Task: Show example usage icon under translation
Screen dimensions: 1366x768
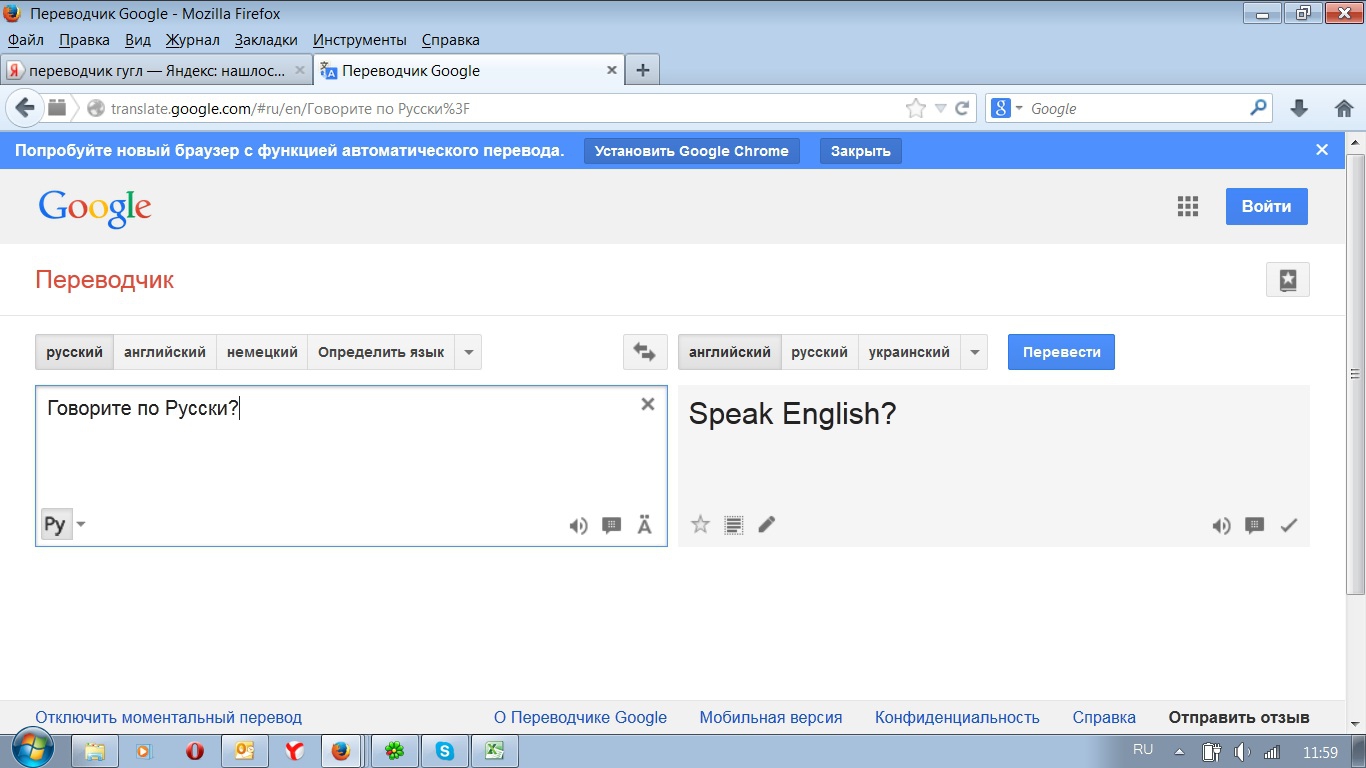Action: pos(1255,525)
